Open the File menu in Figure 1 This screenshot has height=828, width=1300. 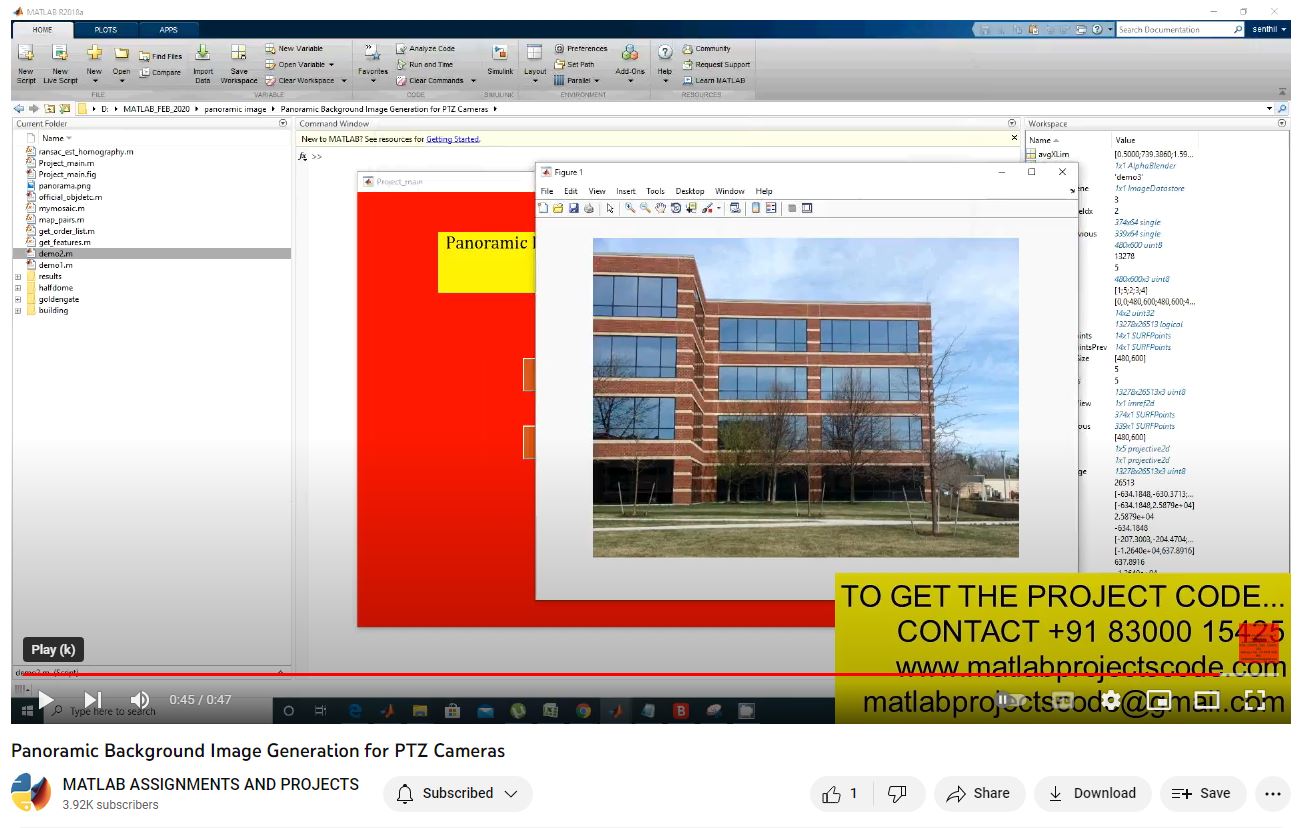pyautogui.click(x=547, y=191)
